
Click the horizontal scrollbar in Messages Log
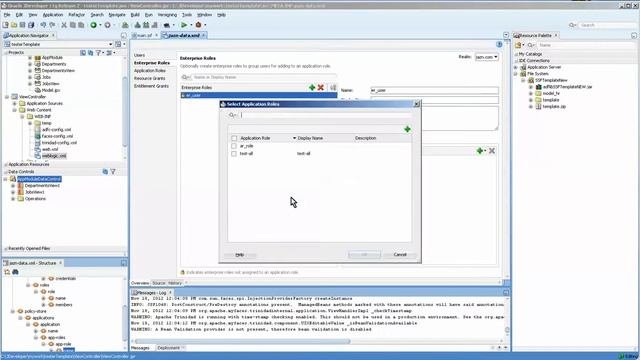(x=243, y=341)
